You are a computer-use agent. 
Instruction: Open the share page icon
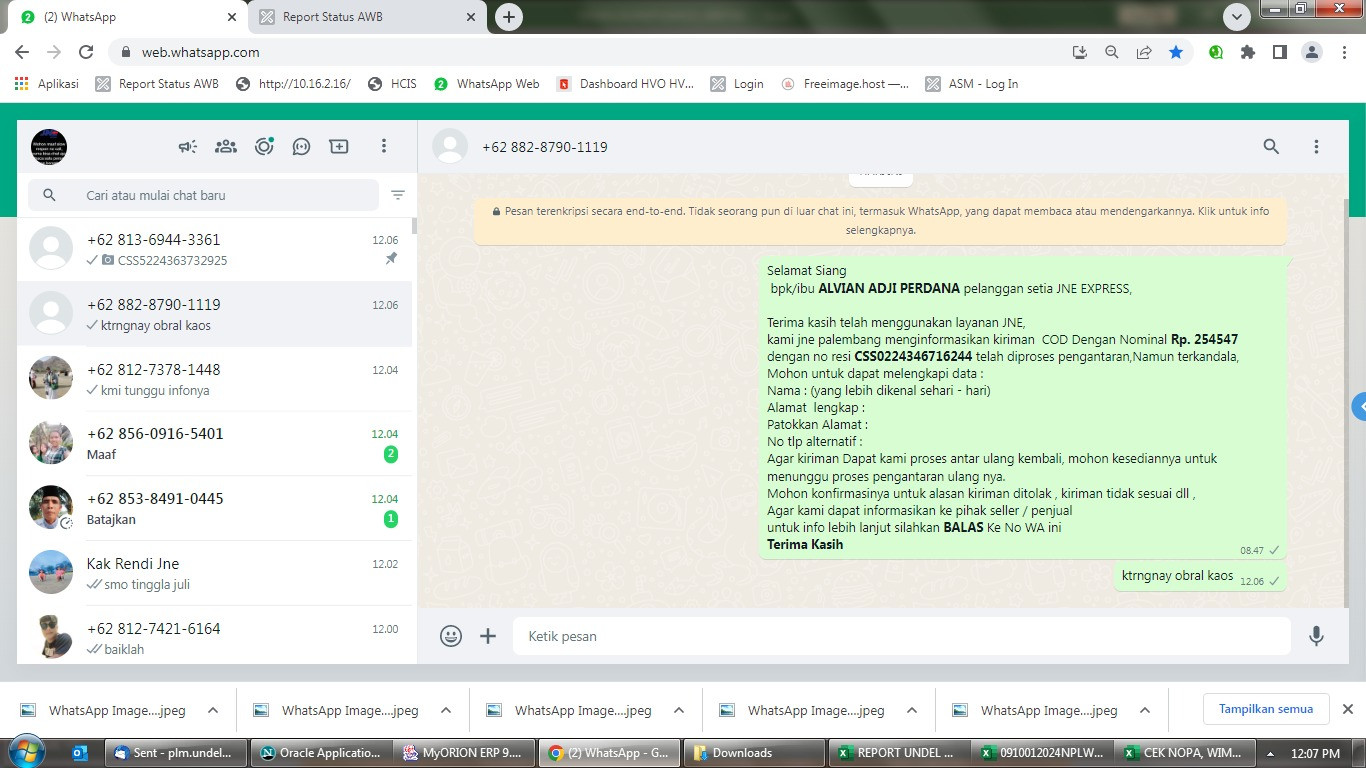click(1144, 52)
